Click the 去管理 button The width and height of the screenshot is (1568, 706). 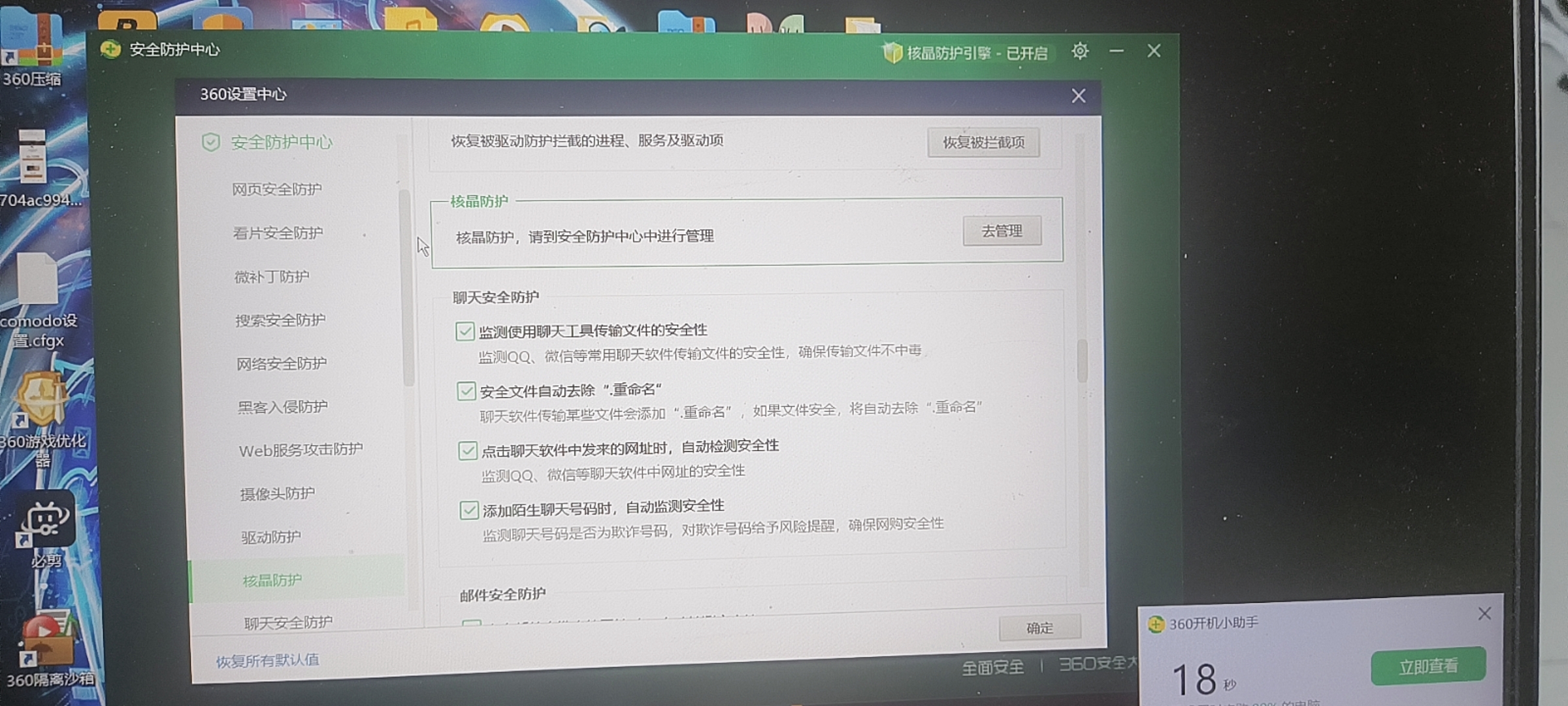click(x=1002, y=231)
